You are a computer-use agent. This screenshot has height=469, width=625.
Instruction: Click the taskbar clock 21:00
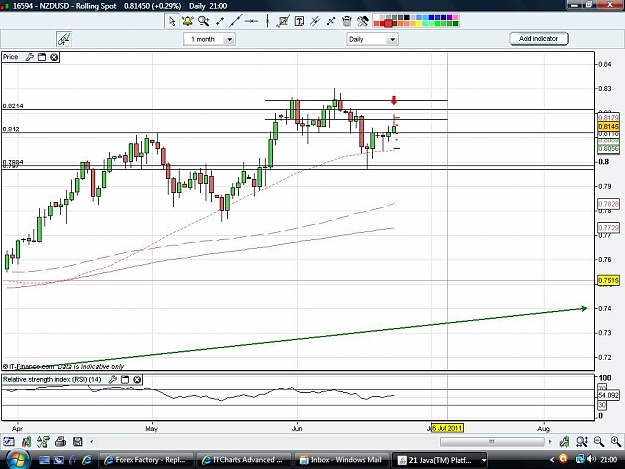click(609, 460)
